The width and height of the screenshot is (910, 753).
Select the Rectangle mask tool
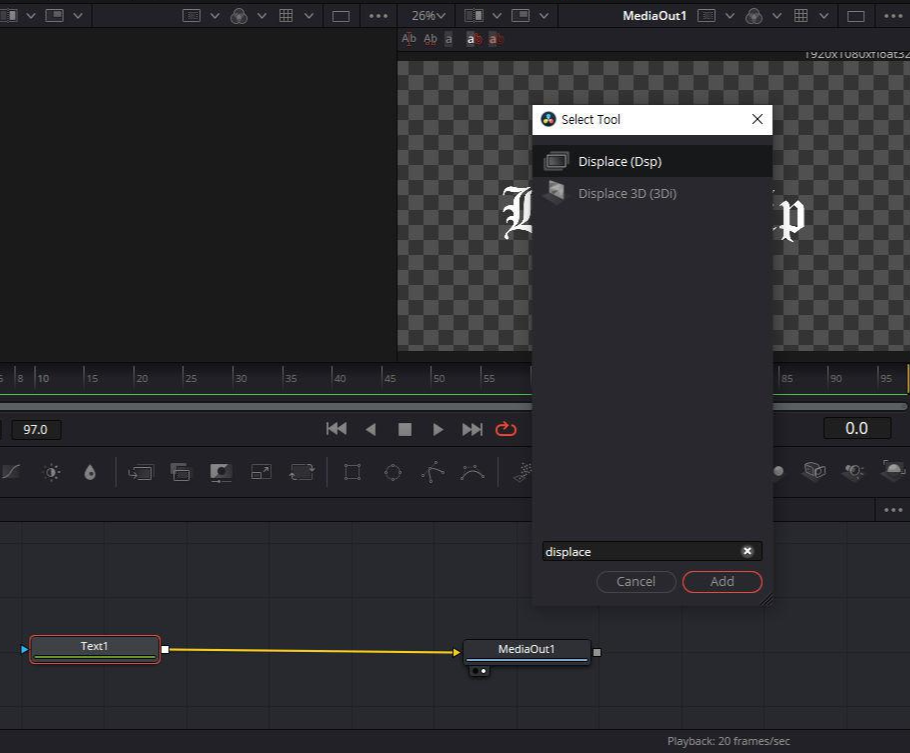(352, 472)
